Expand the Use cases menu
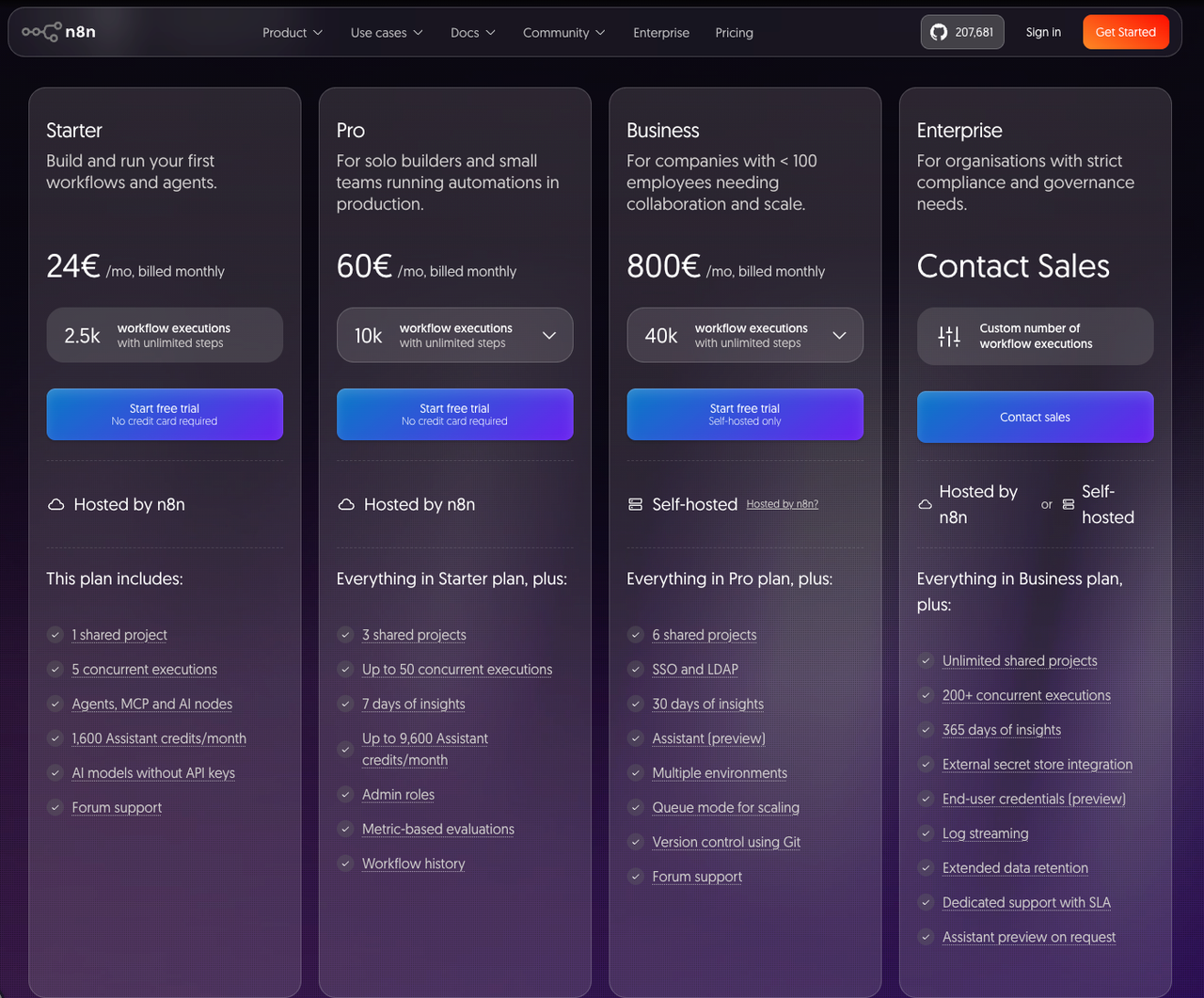Viewport: 1204px width, 998px height. 387,33
